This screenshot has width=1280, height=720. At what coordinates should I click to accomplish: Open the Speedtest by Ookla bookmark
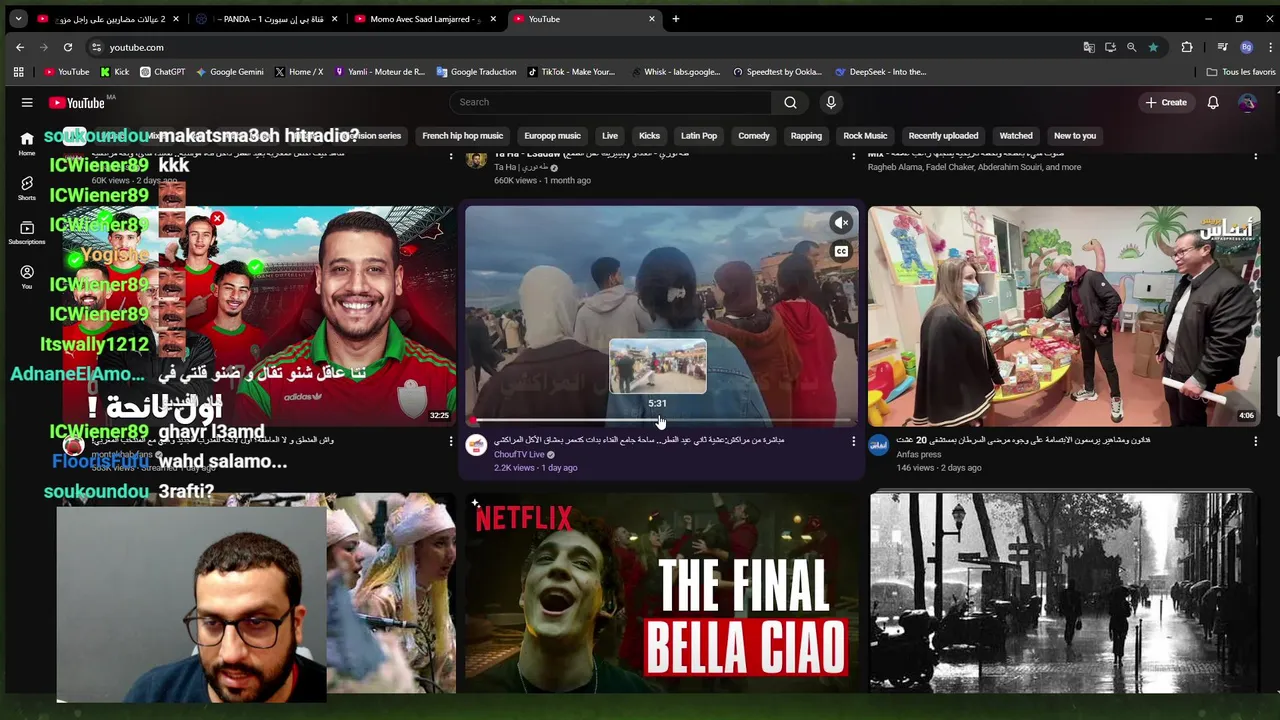point(777,72)
